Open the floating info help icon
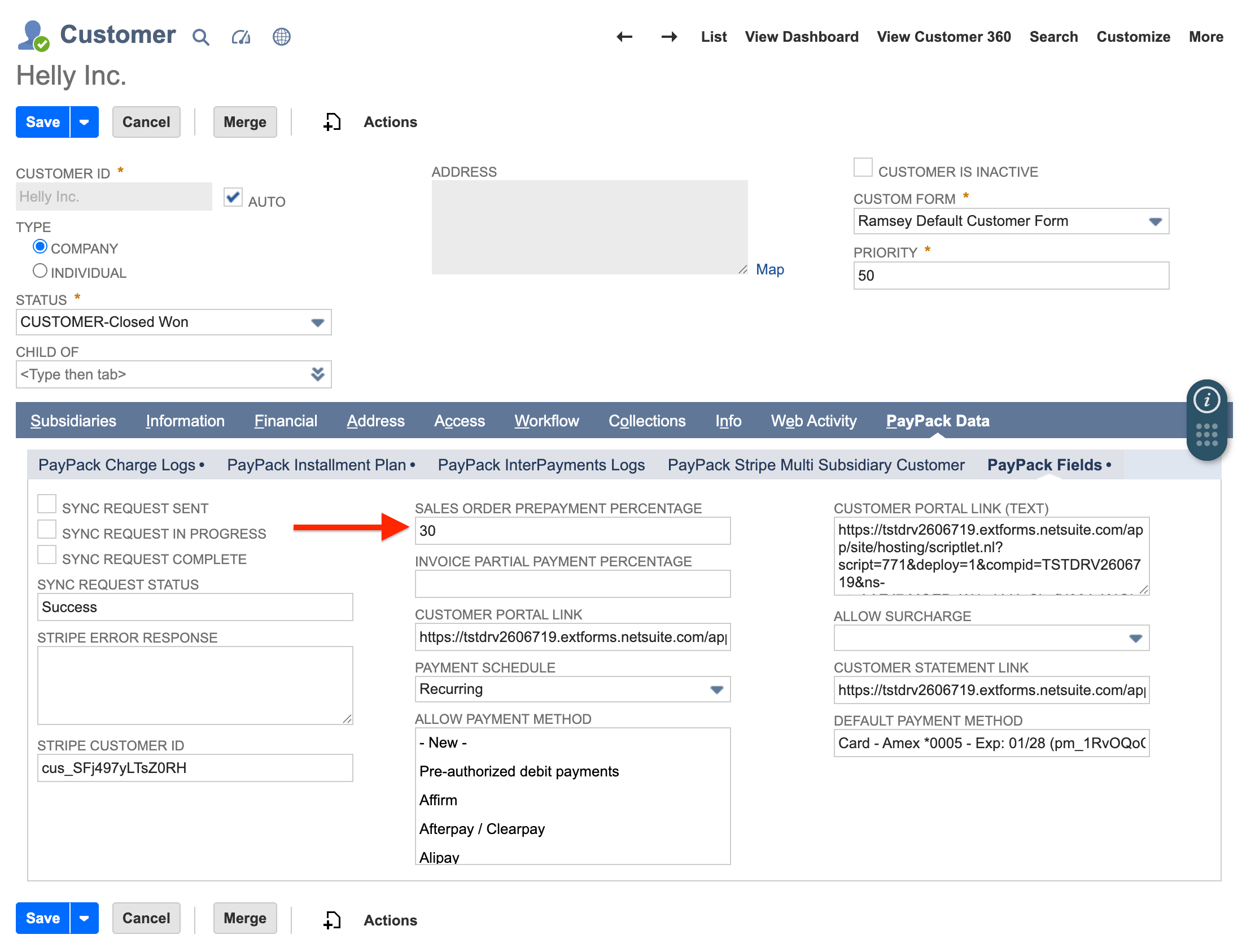The height and width of the screenshot is (952, 1242). coord(1206,400)
